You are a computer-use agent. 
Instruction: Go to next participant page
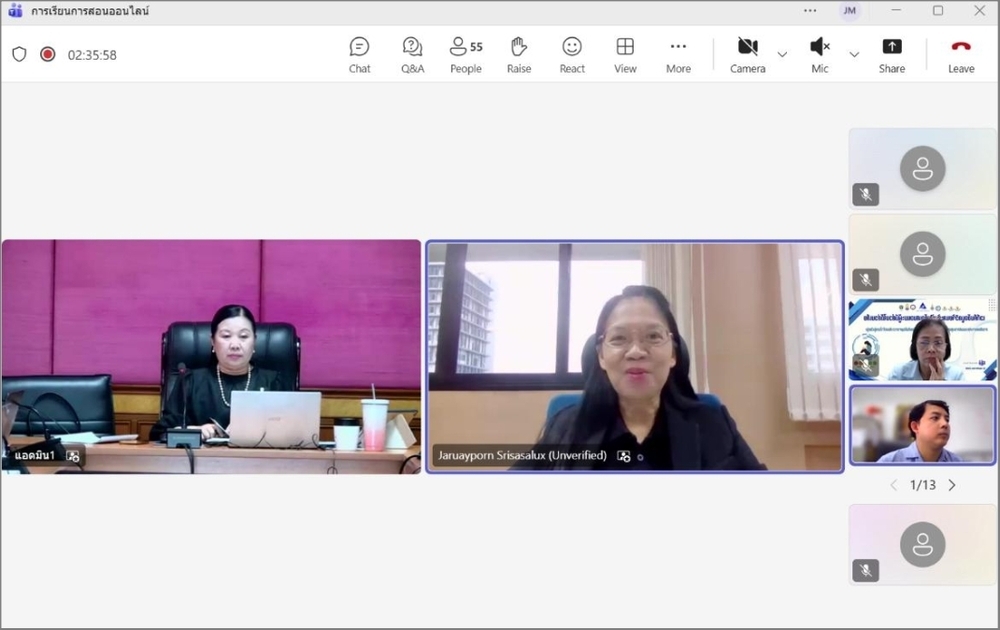[x=952, y=485]
